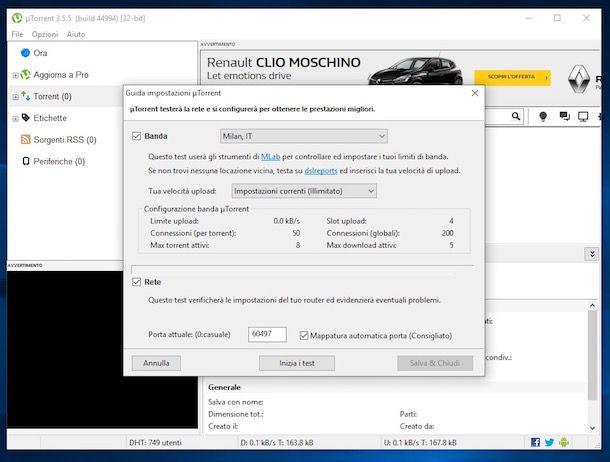This screenshot has height=462, width=610.
Task: Click Connessioni (per torrent) value 50
Action: (296, 233)
